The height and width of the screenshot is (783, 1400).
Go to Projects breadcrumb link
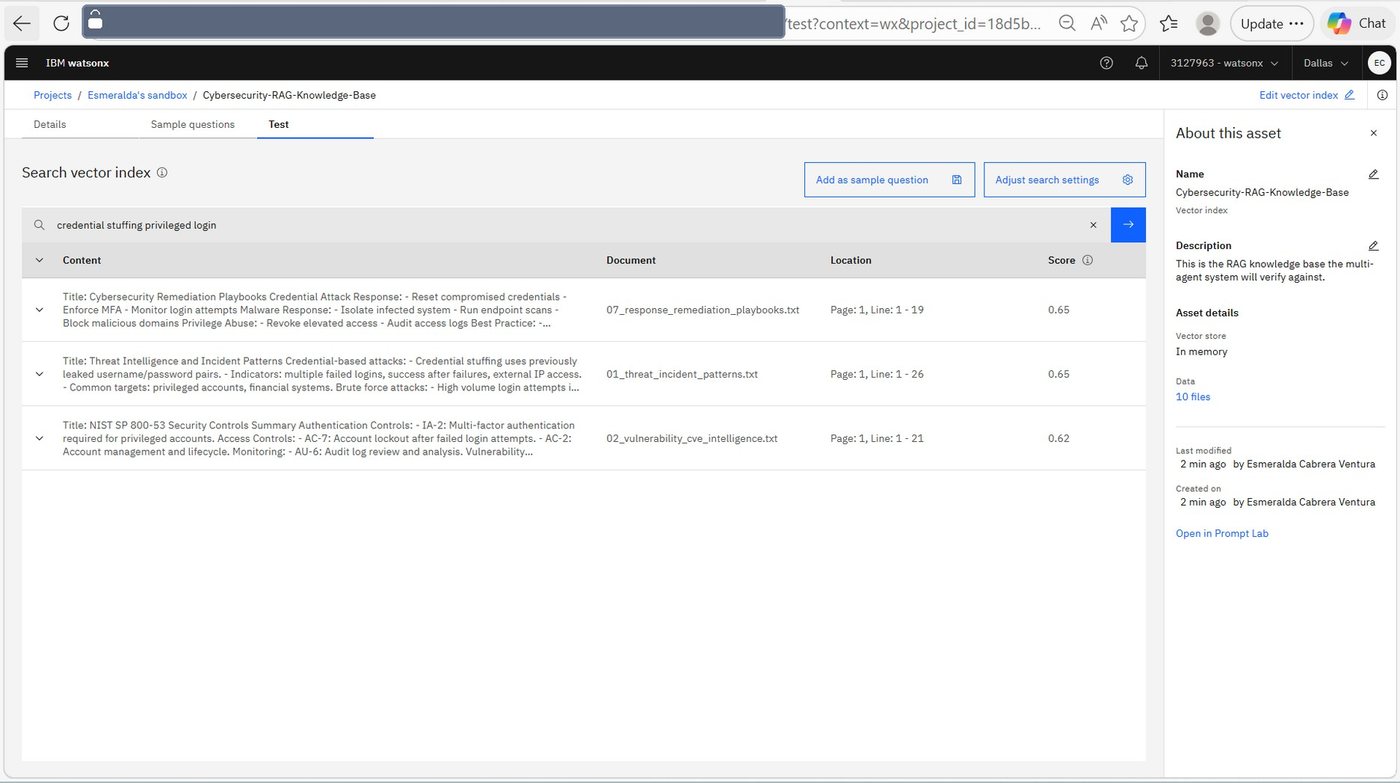point(53,95)
